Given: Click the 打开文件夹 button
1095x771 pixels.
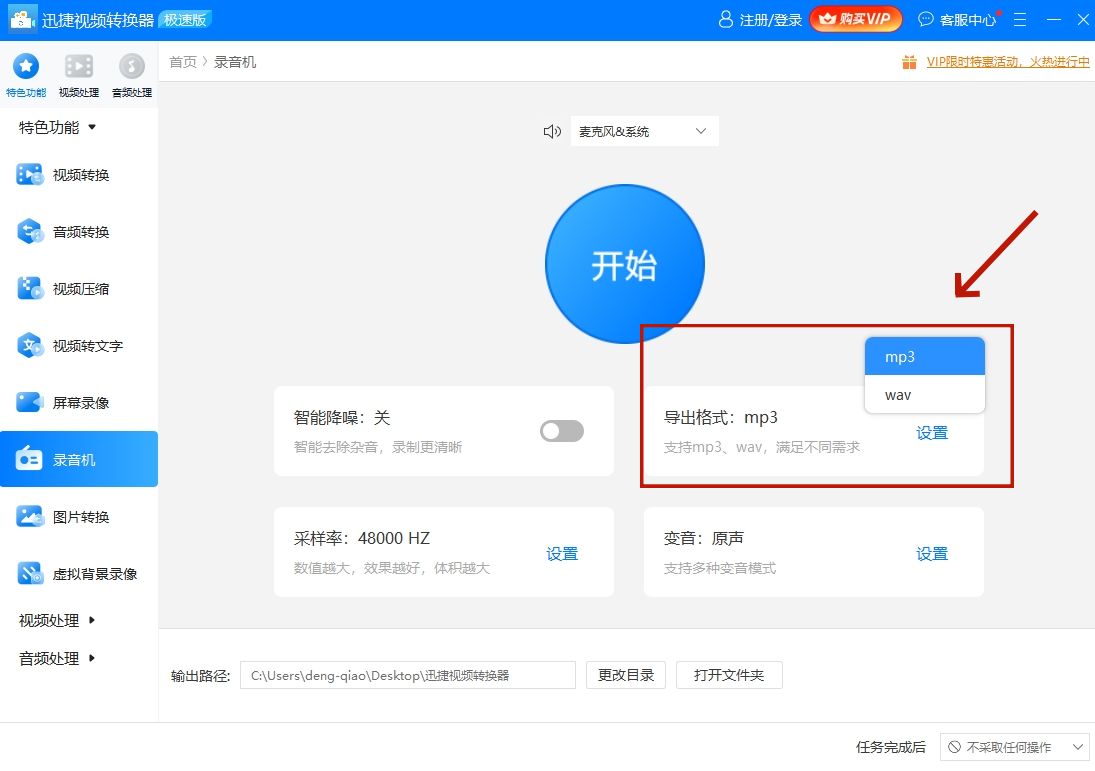Looking at the screenshot, I should pyautogui.click(x=729, y=675).
